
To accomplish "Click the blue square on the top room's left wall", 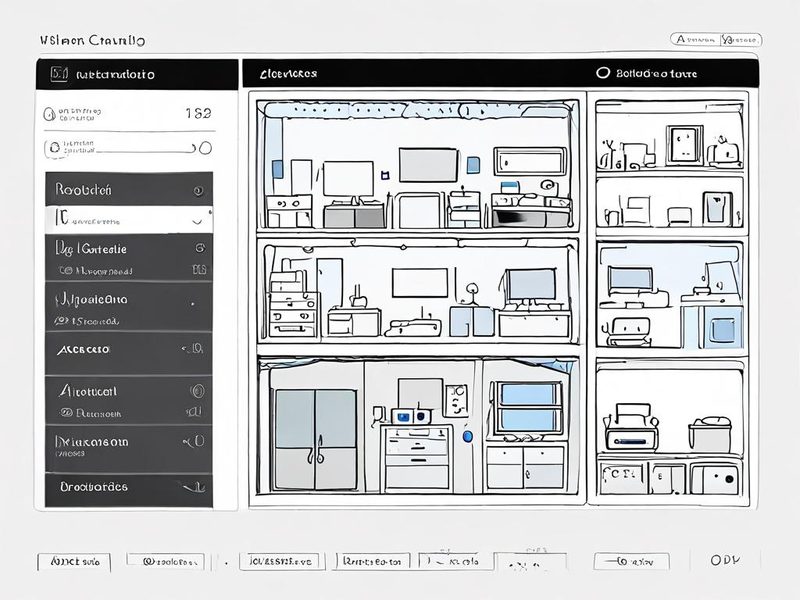I will click(x=277, y=169).
